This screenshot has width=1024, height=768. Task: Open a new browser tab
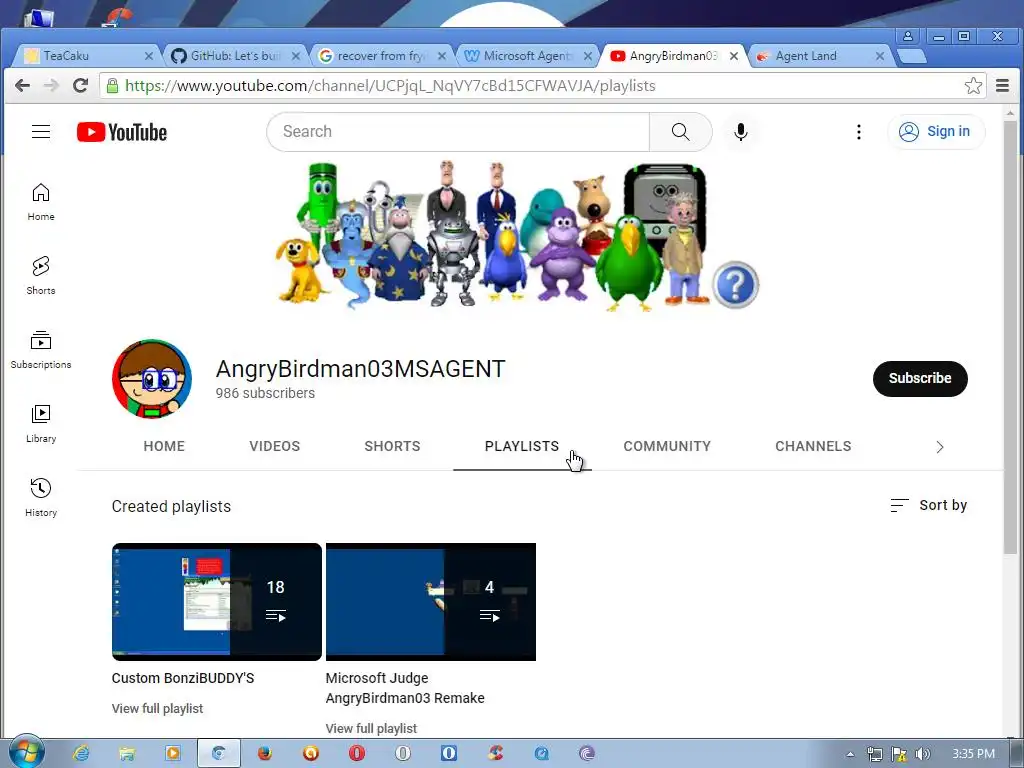coord(912,56)
